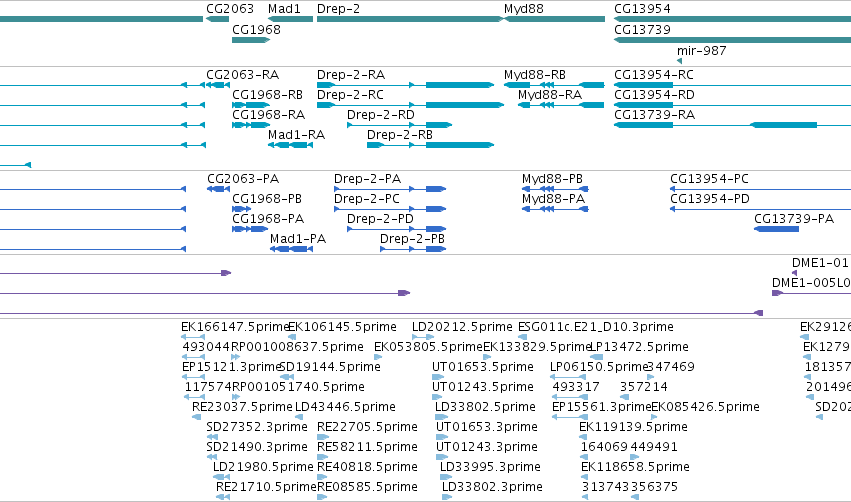The width and height of the screenshot is (851, 502).
Task: Select transcript Drep-2-RB label
Action: 399,135
